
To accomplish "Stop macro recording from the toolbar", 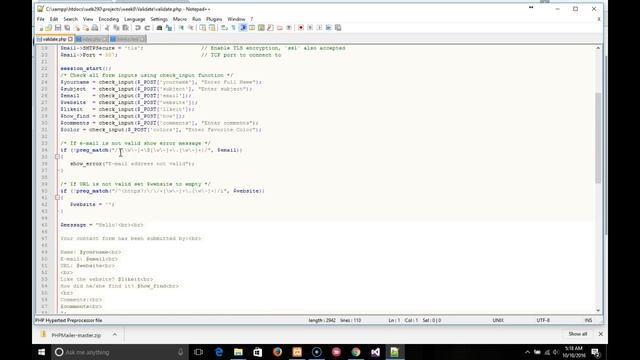I will pyautogui.click(x=310, y=28).
